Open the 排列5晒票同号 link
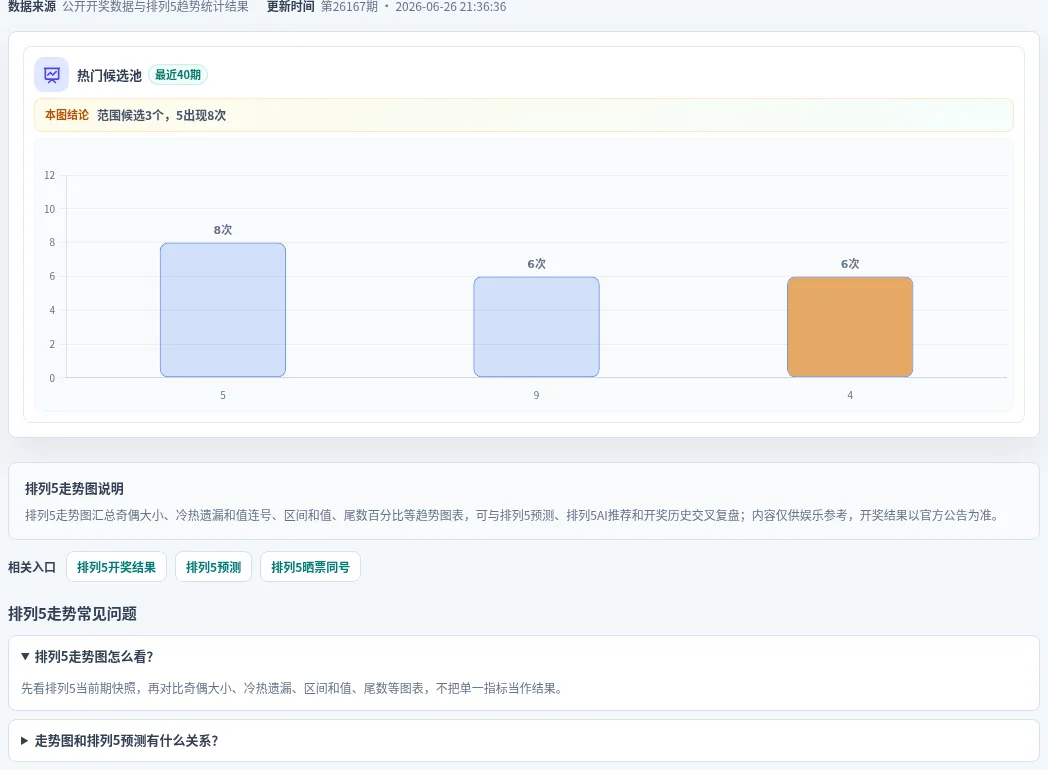The width and height of the screenshot is (1048, 770). tap(310, 567)
